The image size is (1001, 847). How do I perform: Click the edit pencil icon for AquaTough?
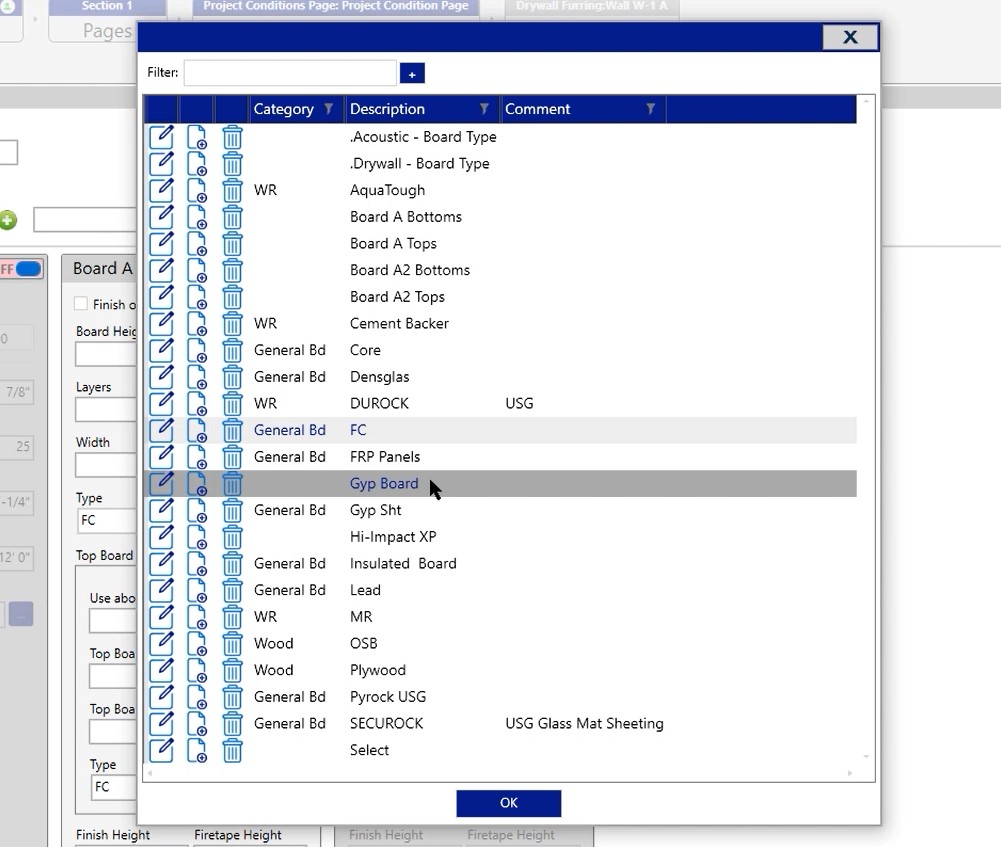[161, 190]
